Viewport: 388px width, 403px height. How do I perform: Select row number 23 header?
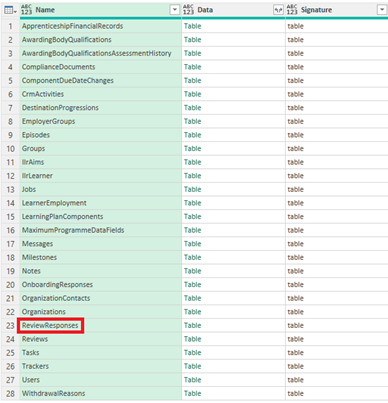pos(10,325)
